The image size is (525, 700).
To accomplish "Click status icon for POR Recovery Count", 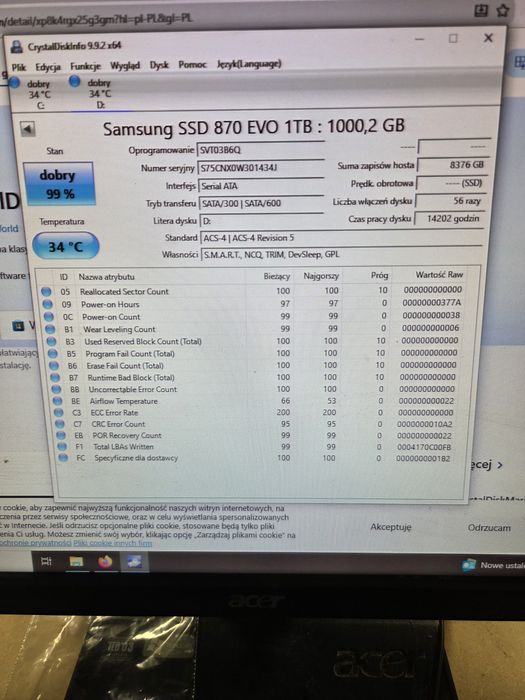I will click(61, 435).
